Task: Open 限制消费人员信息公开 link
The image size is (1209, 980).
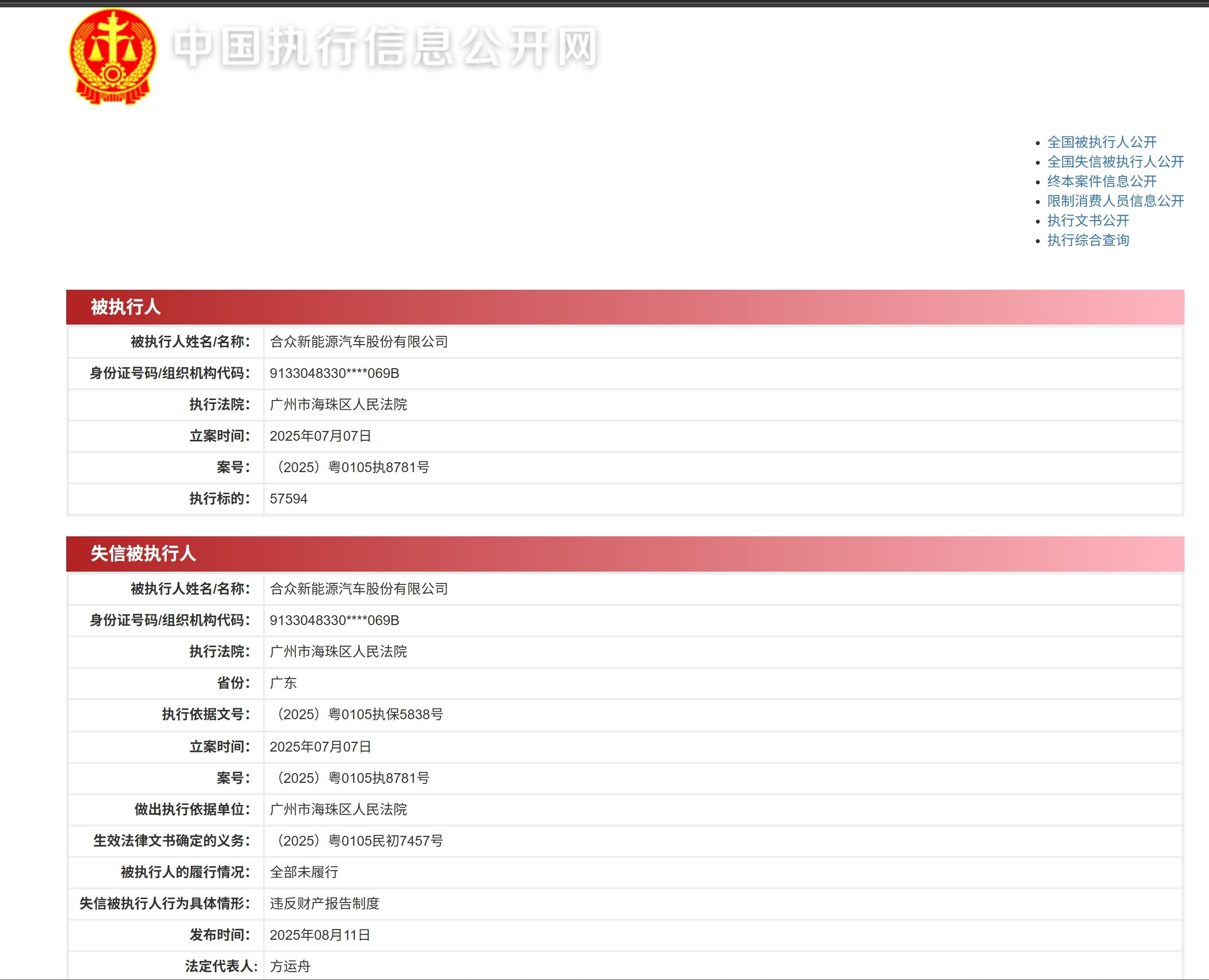Action: (1115, 201)
